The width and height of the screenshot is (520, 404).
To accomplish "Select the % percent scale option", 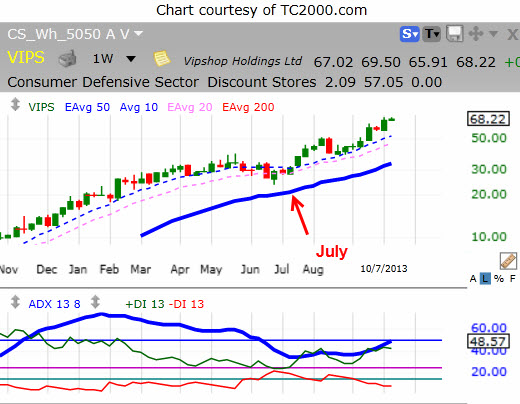I will coord(499,279).
